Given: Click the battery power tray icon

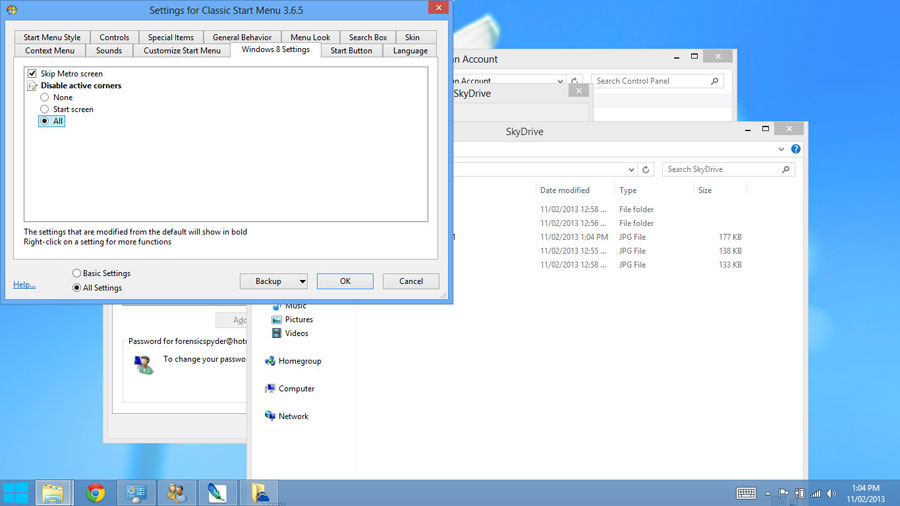Looking at the screenshot, I should [x=800, y=493].
